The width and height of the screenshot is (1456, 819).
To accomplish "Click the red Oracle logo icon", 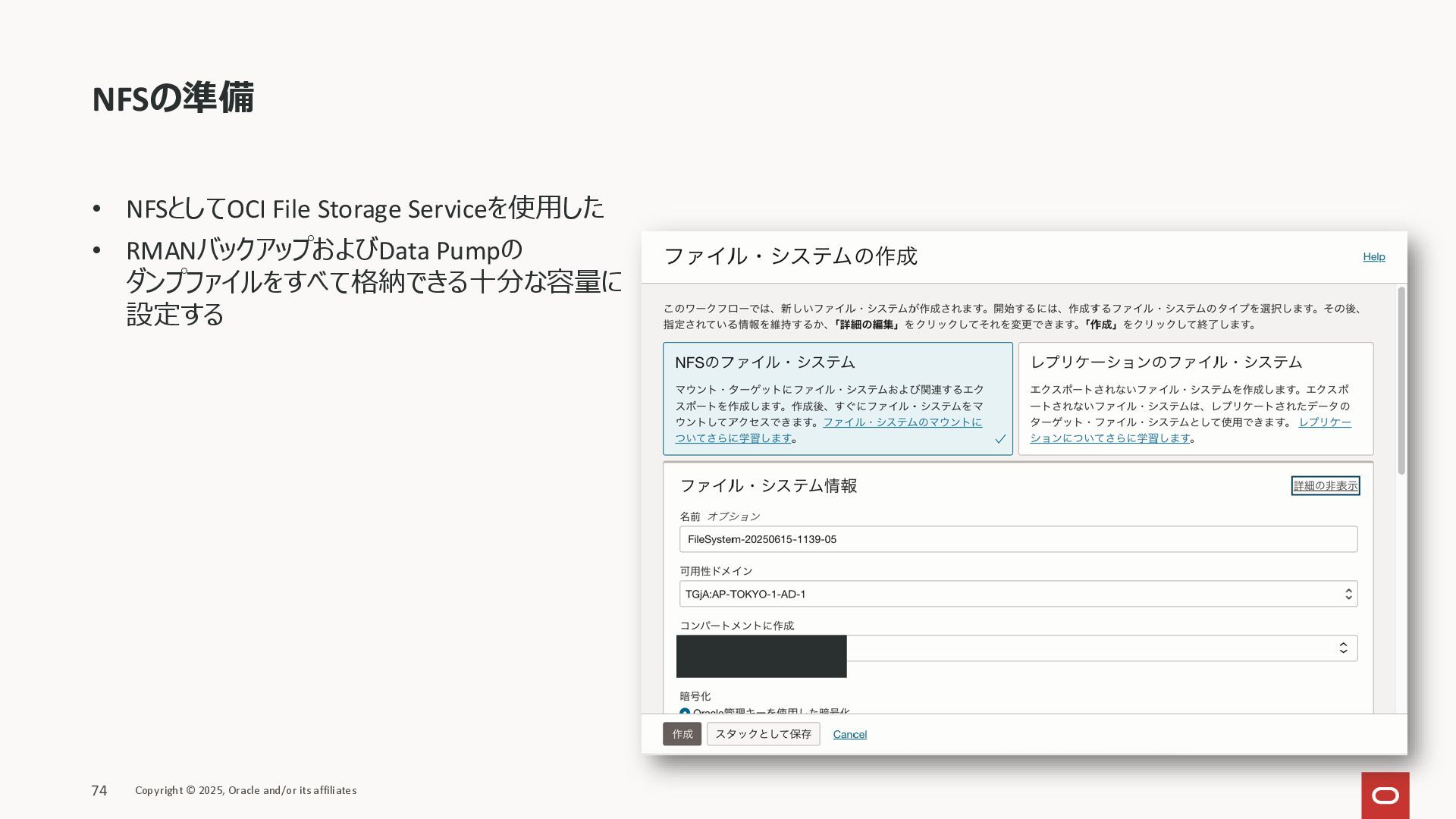I will coord(1385,795).
